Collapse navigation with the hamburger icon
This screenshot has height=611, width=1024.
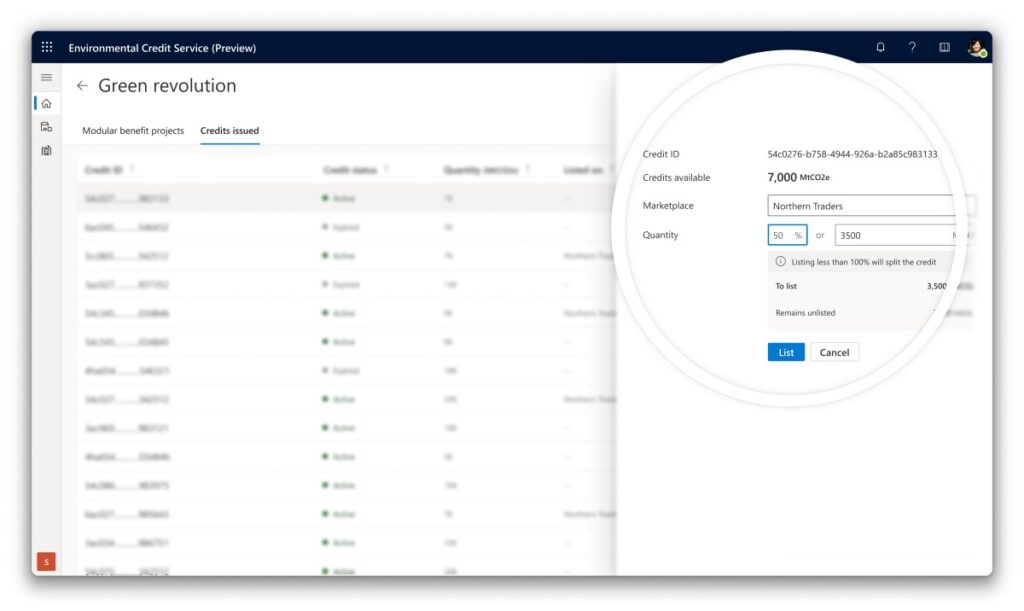click(x=46, y=77)
